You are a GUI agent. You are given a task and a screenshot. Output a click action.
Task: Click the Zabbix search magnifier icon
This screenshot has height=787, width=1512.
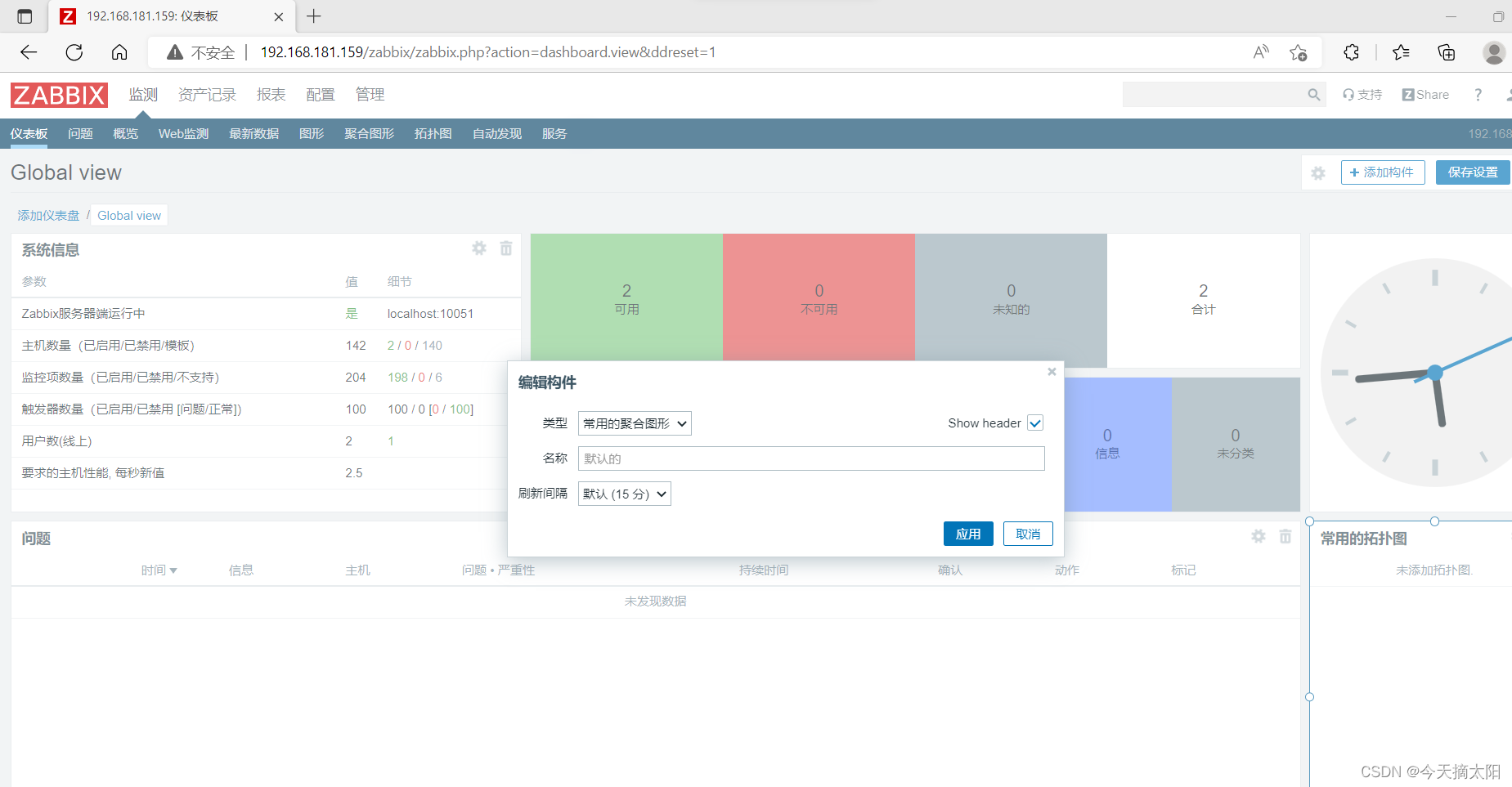pyautogui.click(x=1313, y=95)
